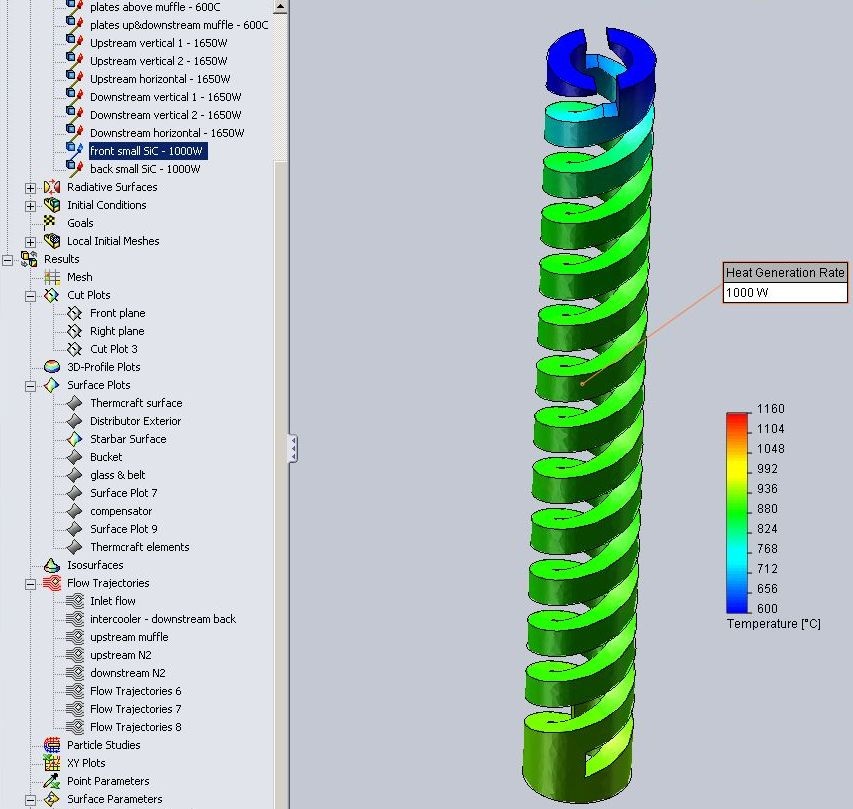Click the tree scrollbar up arrow
The image size is (853, 809).
click(280, 7)
